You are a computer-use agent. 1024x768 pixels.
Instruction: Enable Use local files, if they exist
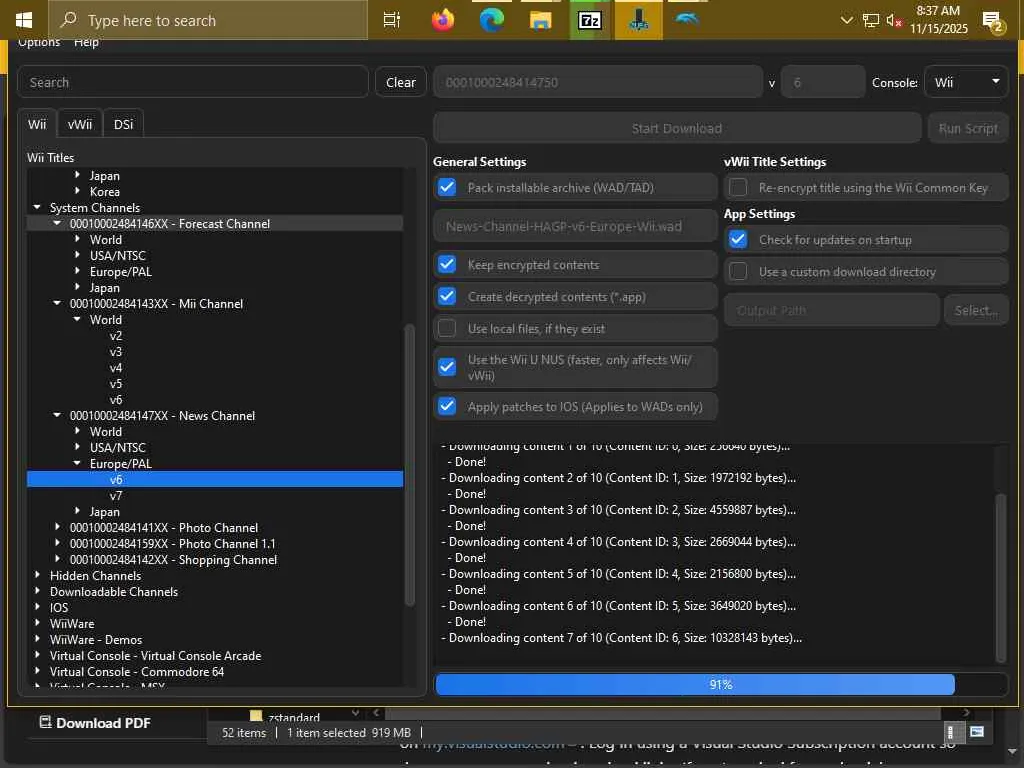[447, 328]
